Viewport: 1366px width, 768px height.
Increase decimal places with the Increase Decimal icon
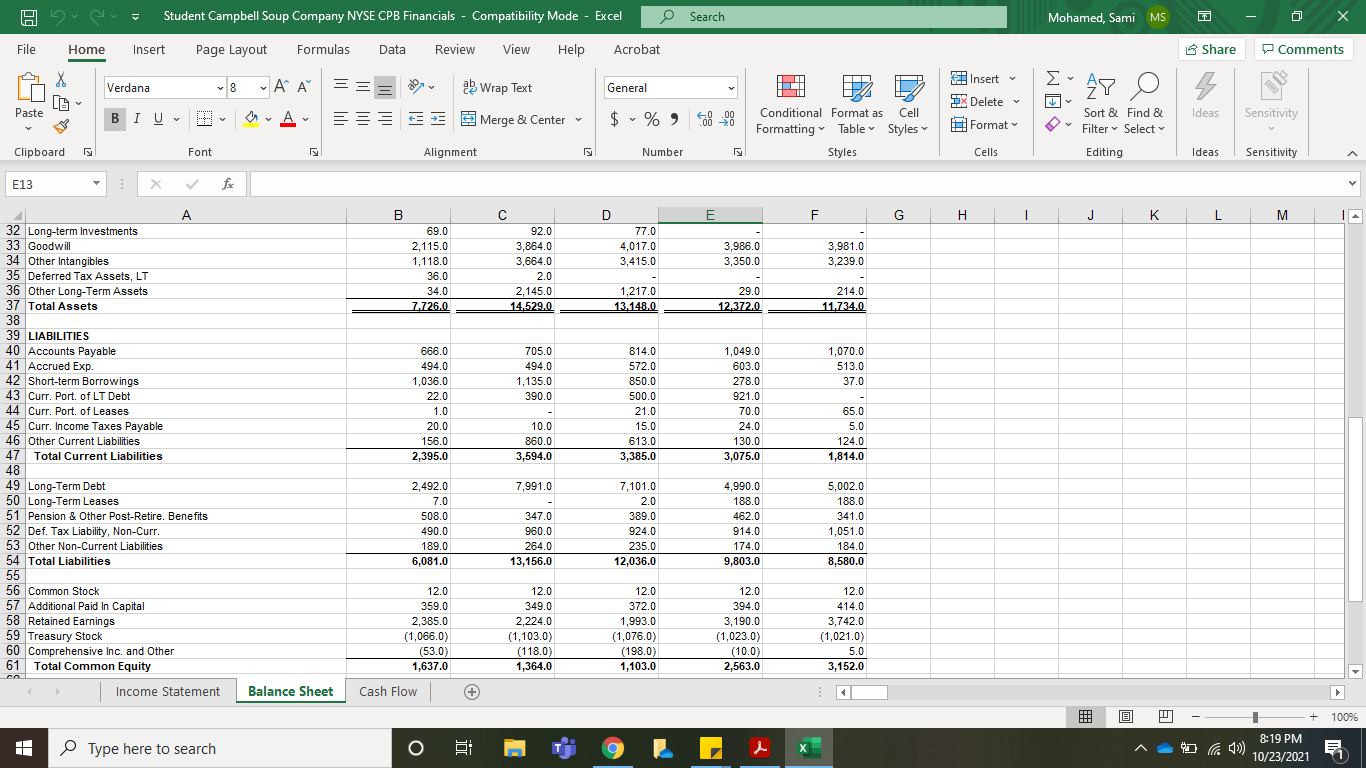coord(704,118)
